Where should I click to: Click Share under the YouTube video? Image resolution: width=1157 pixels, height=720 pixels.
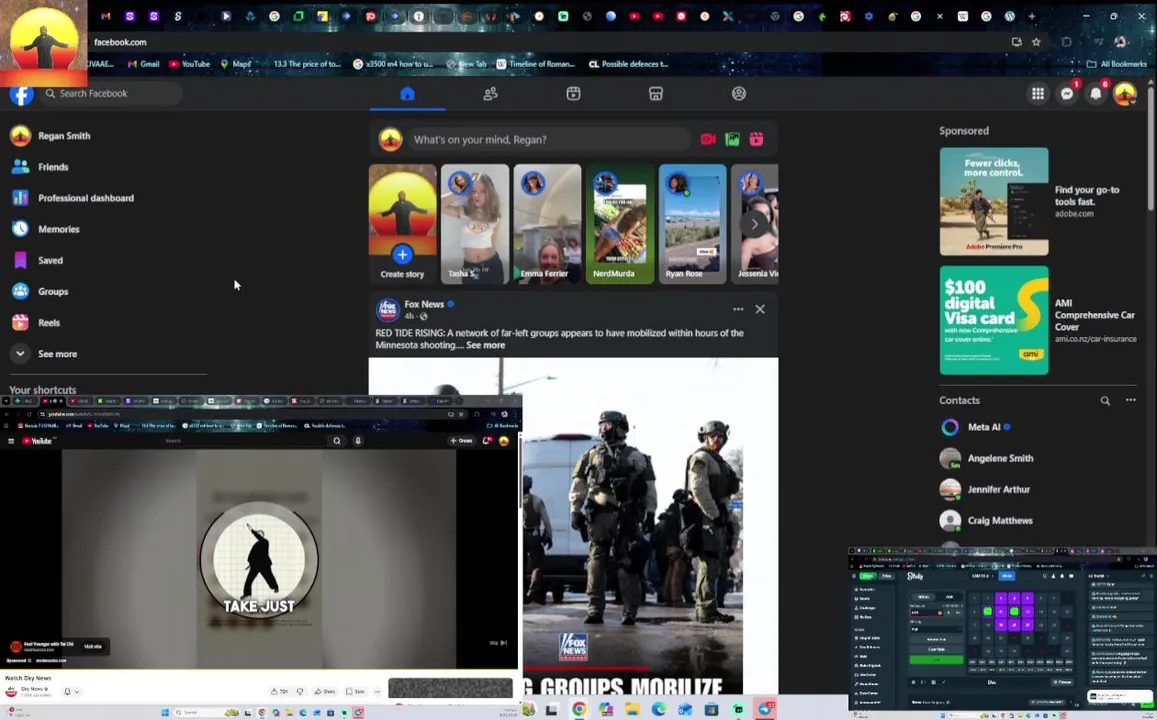click(x=325, y=692)
